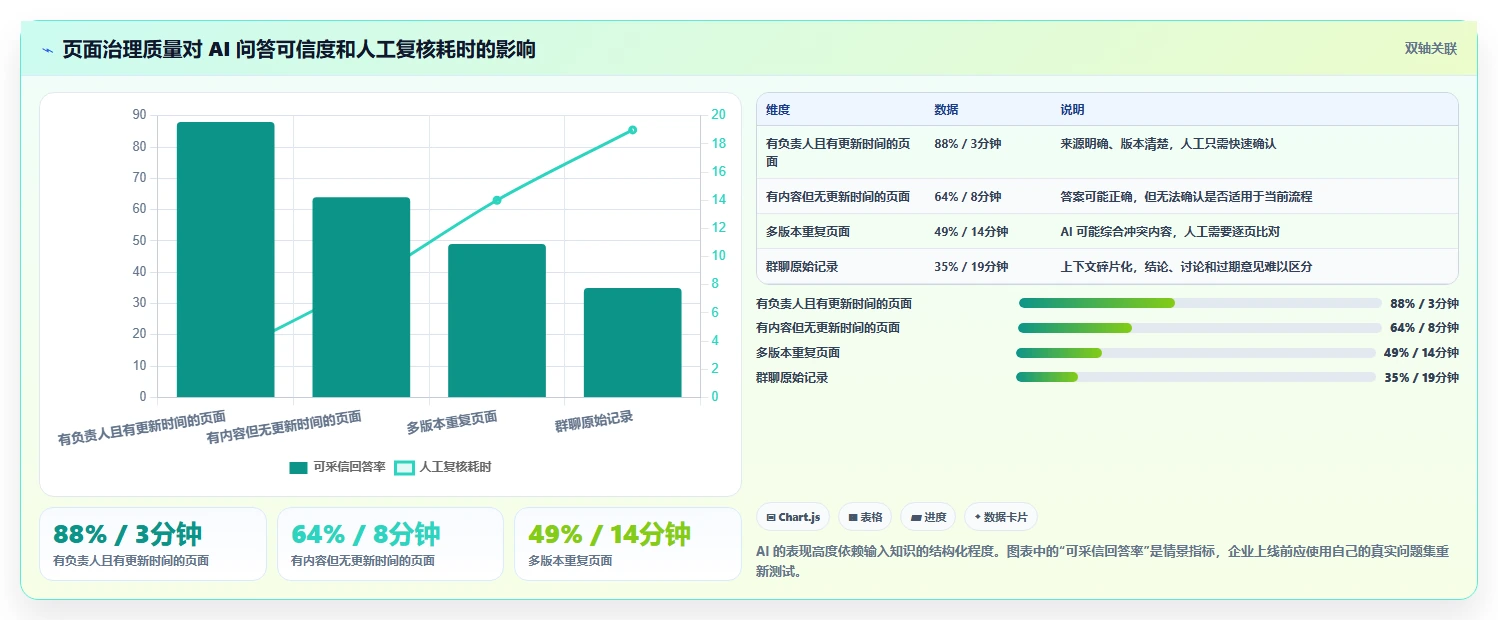
Task: Click the table row label 群聊原始记录
Action: tap(802, 267)
